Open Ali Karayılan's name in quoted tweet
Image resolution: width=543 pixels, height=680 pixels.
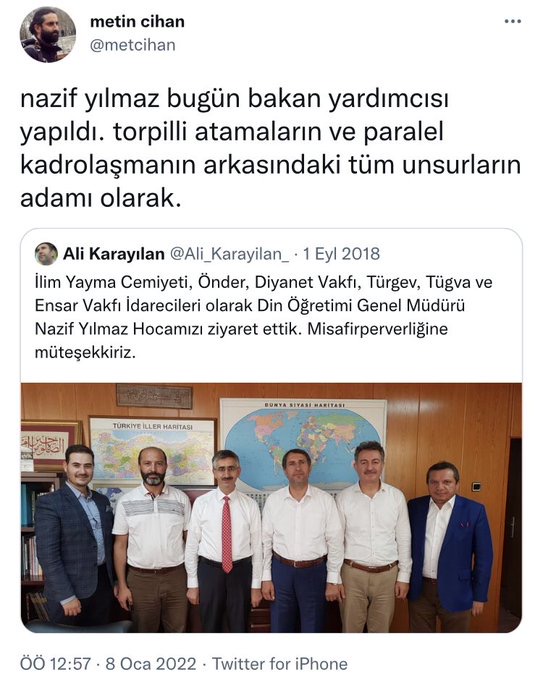[114, 254]
